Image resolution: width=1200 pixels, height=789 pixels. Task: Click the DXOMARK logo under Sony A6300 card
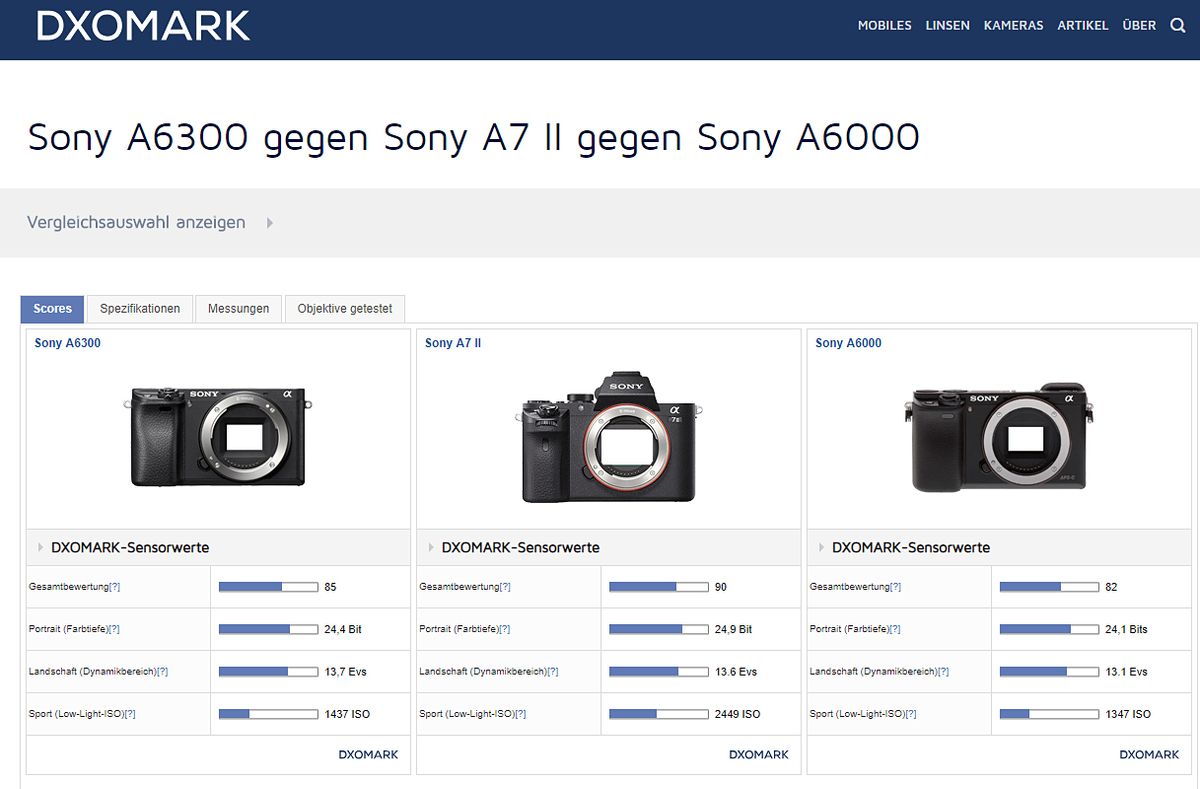(x=368, y=754)
